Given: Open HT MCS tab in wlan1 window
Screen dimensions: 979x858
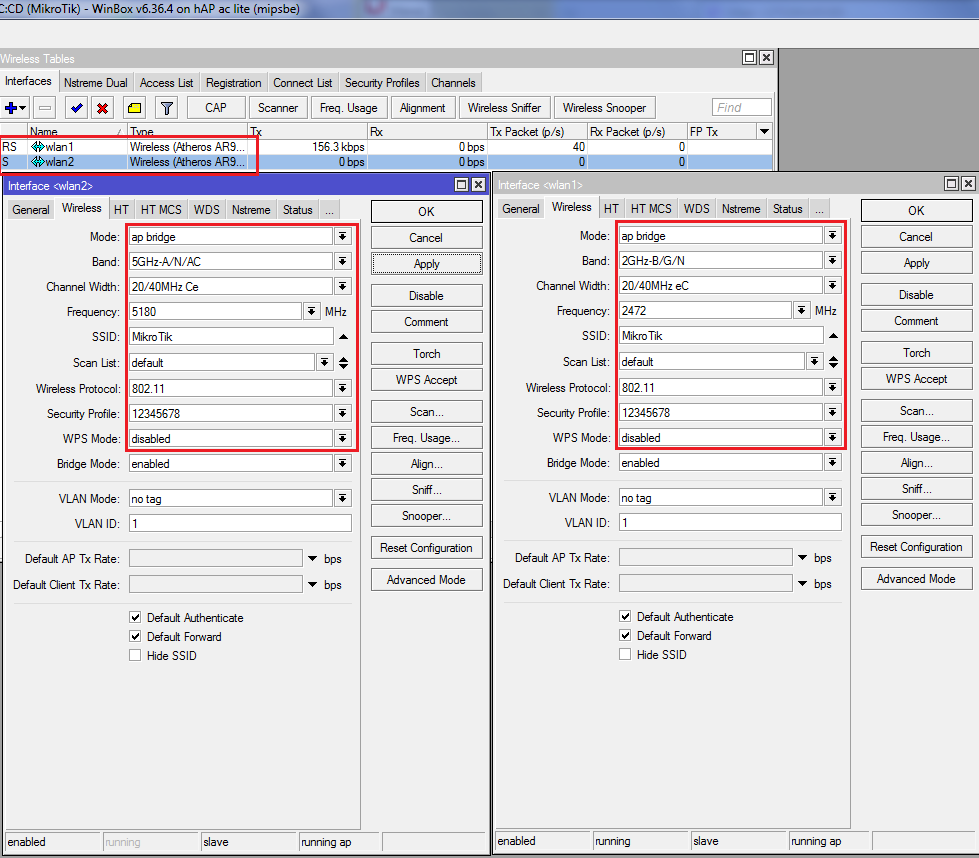Looking at the screenshot, I should tap(651, 209).
